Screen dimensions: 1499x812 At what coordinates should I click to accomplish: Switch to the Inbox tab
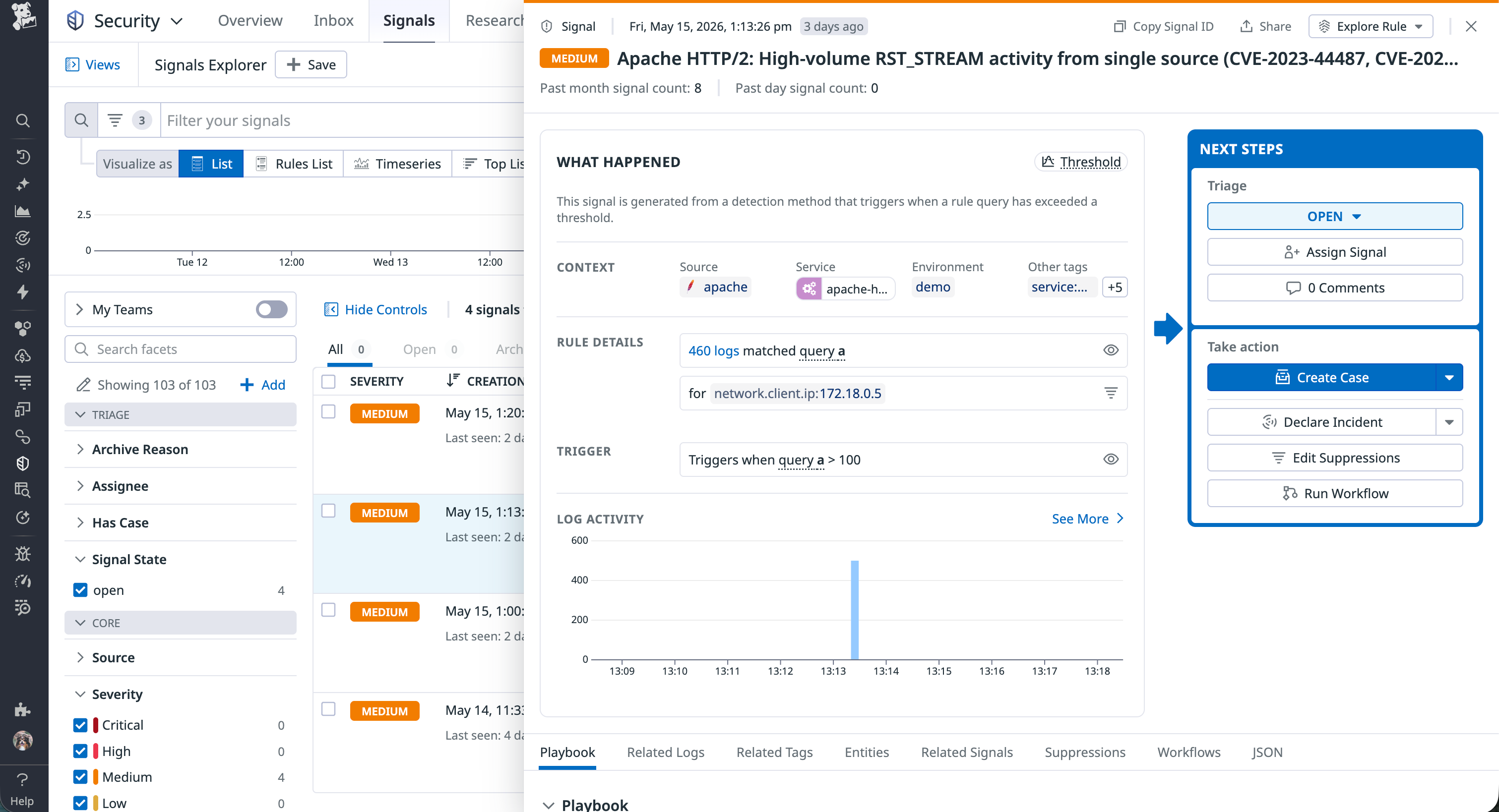[333, 20]
